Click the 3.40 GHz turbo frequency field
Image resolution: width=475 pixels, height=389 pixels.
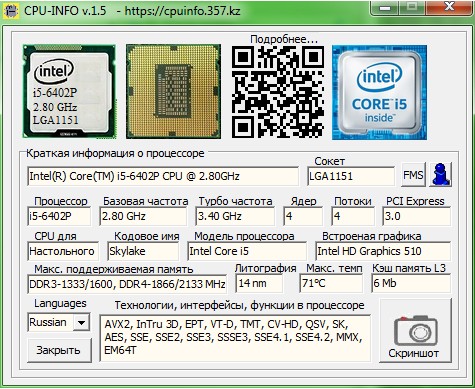(235, 216)
